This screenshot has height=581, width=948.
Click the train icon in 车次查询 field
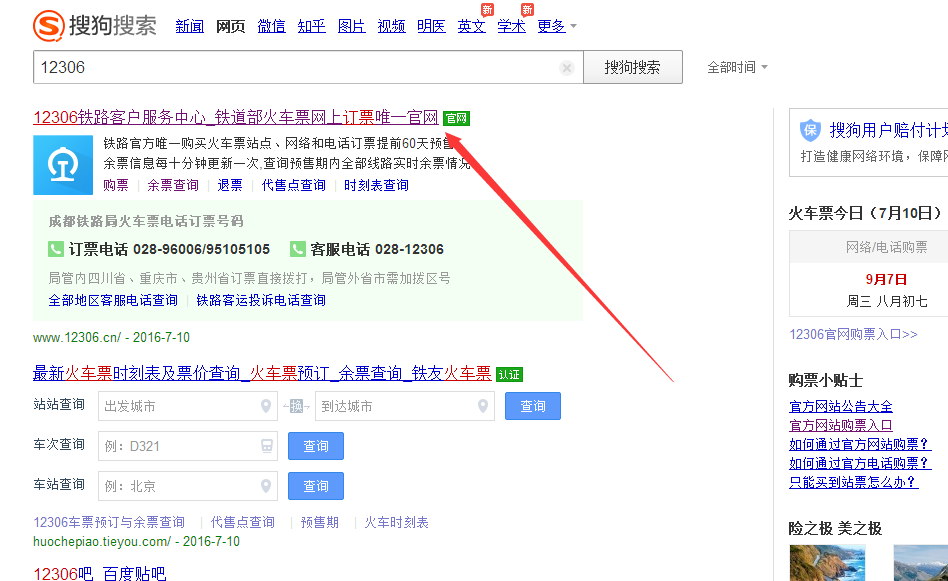[266, 446]
